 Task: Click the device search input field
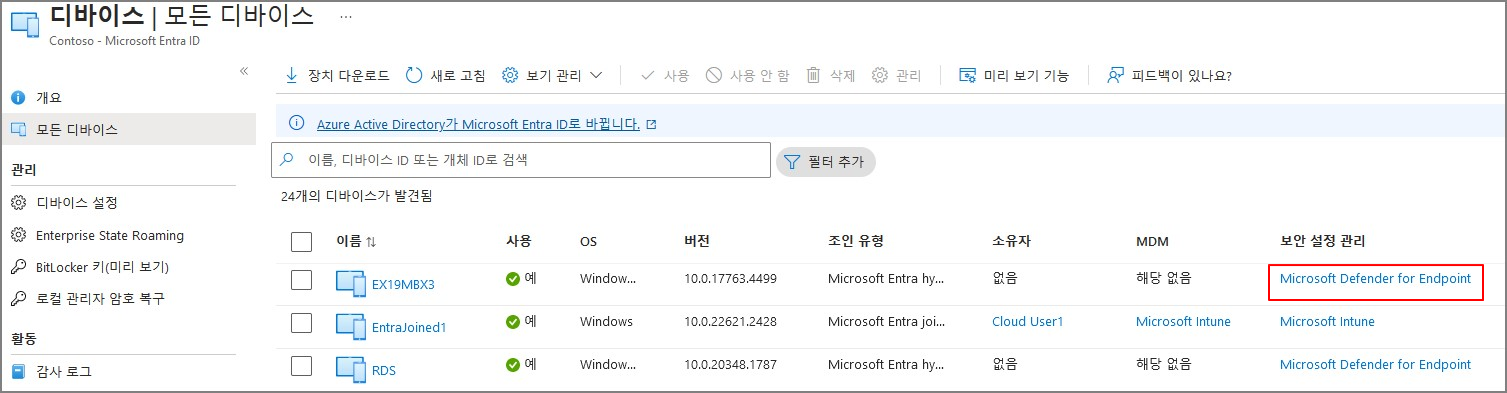[521, 160]
